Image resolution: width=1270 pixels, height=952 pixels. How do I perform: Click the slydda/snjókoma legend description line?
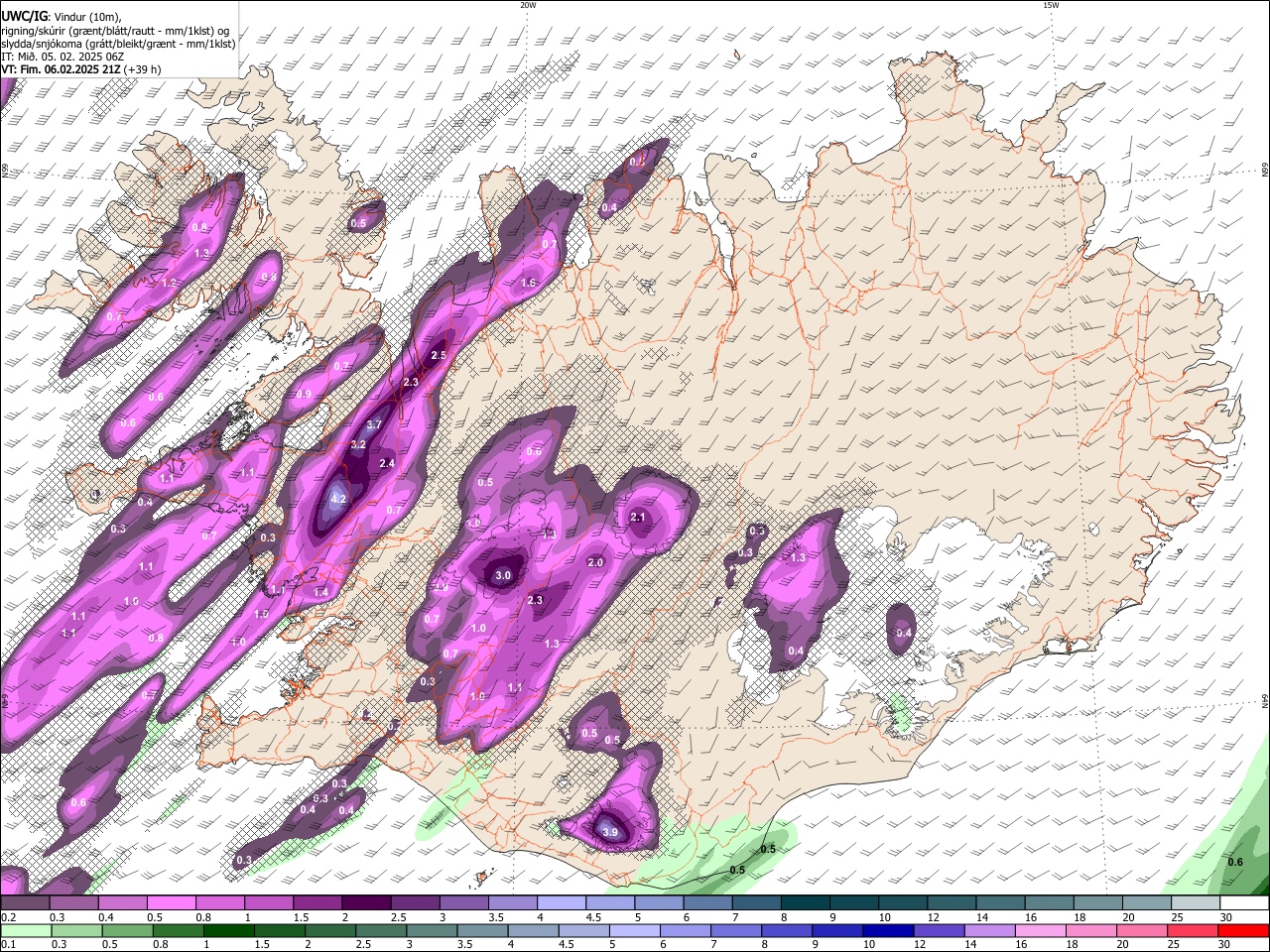pos(118,44)
